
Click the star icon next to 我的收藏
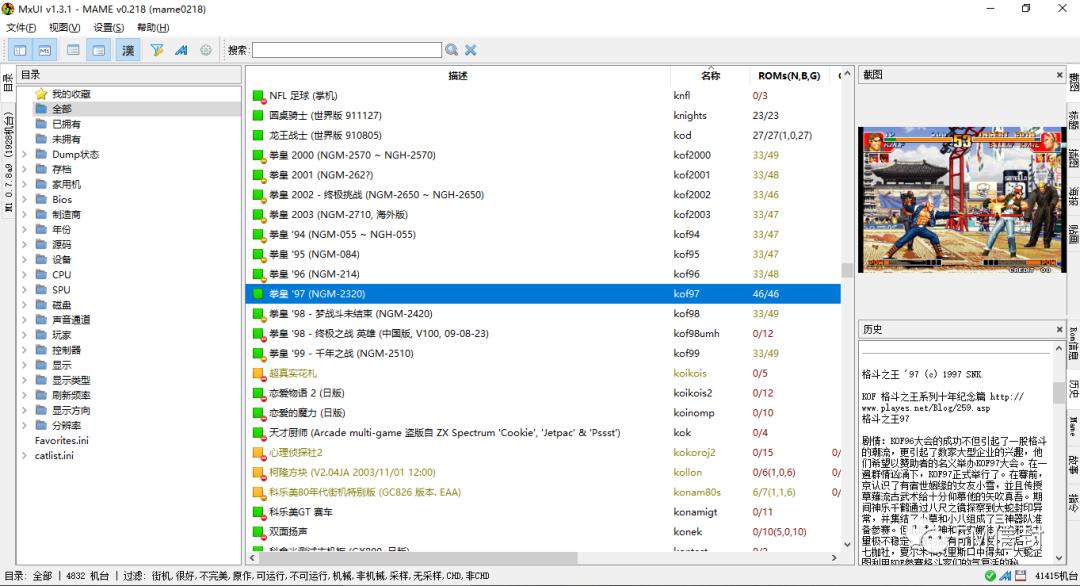[x=41, y=94]
